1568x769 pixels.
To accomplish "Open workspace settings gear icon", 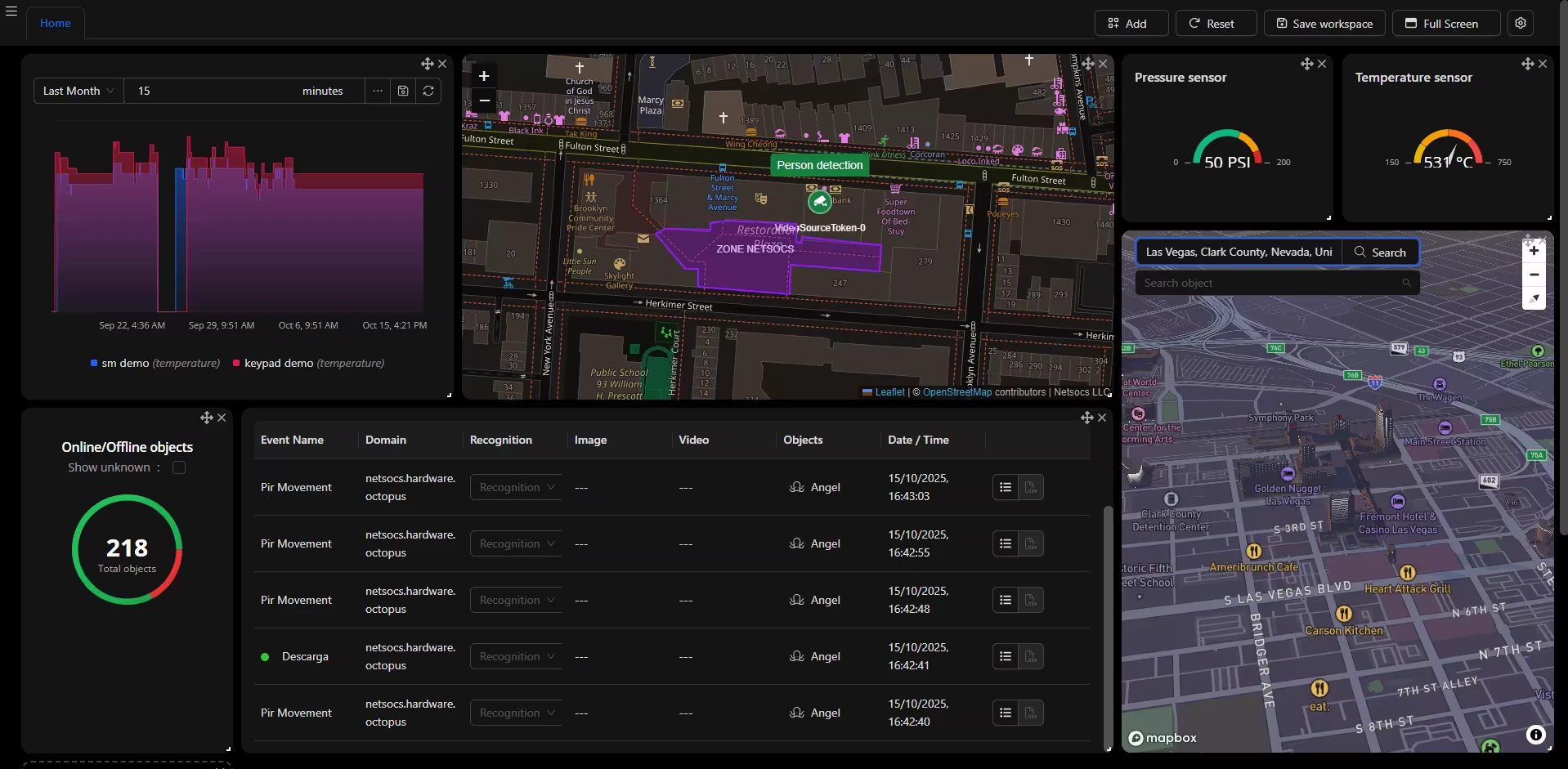I will pos(1521,23).
